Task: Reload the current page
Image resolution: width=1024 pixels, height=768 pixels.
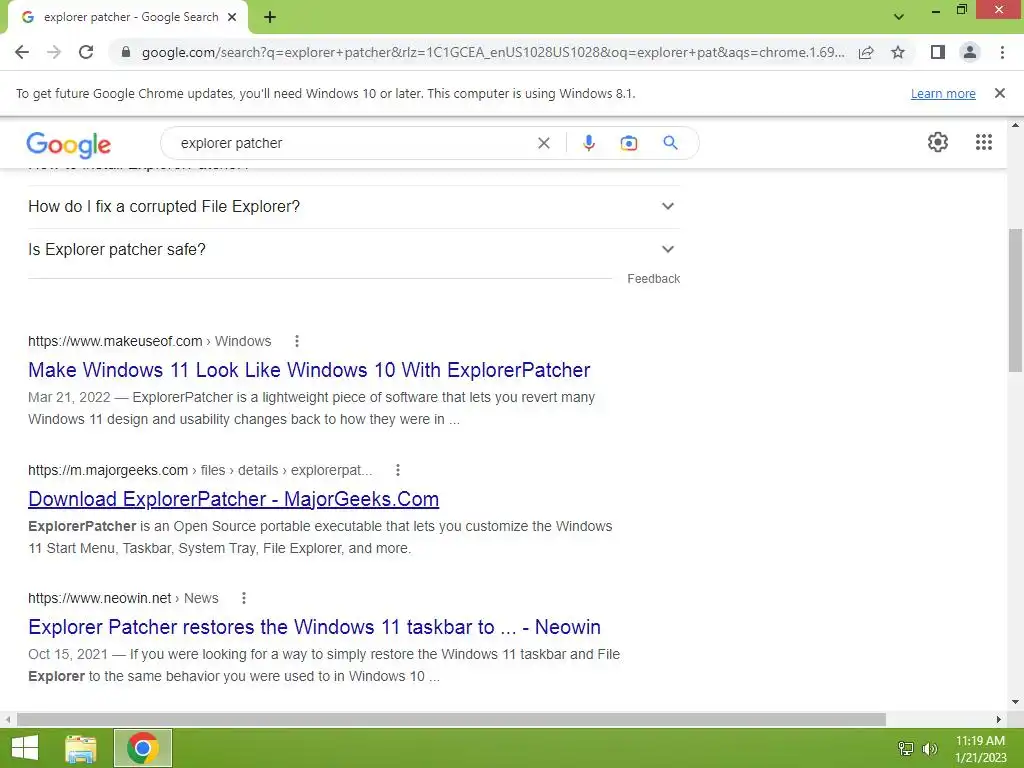Action: (x=86, y=52)
